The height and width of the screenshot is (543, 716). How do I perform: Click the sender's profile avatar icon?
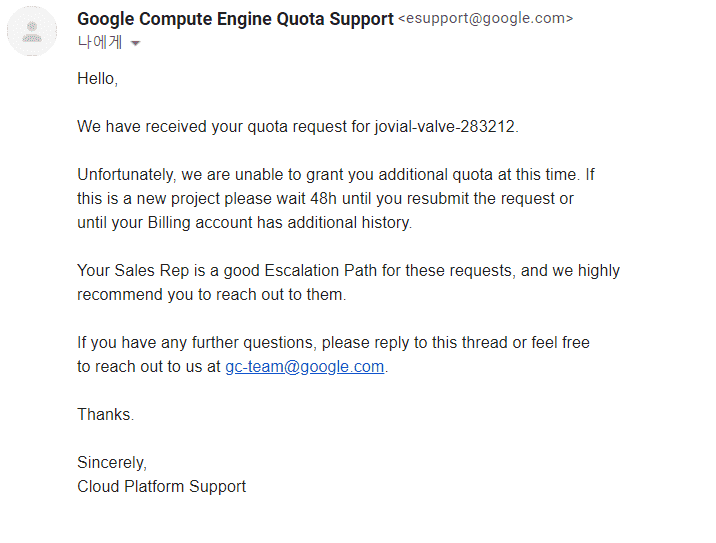pos(32,31)
